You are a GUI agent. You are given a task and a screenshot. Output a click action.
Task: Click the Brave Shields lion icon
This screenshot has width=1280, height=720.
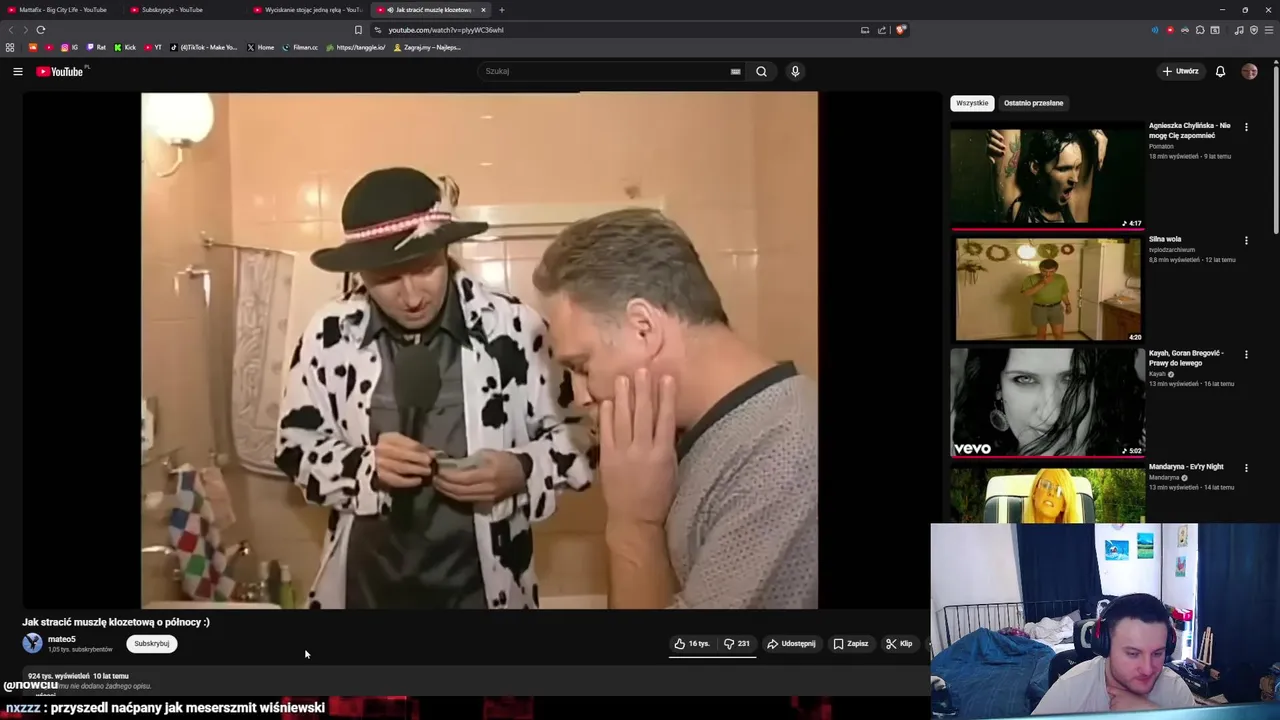pyautogui.click(x=900, y=30)
